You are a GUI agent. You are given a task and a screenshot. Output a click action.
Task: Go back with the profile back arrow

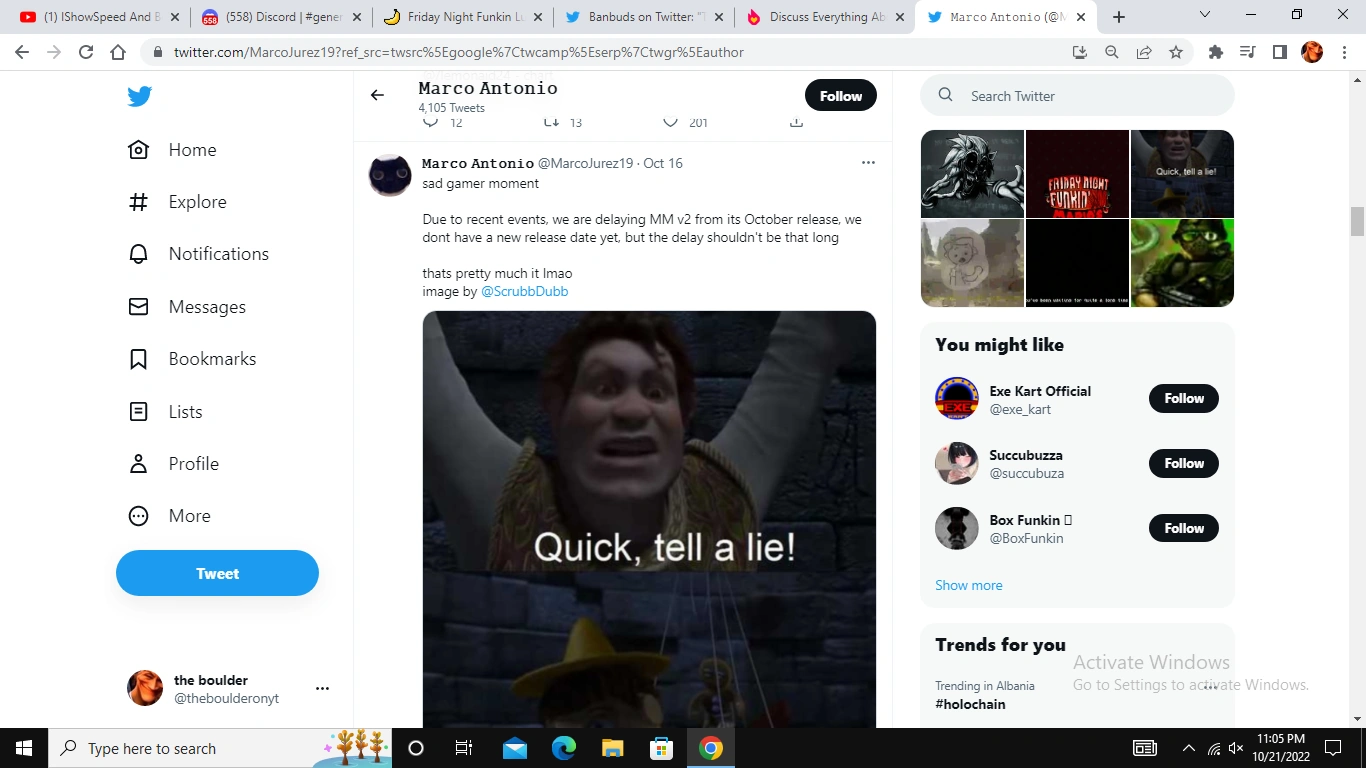[377, 95]
